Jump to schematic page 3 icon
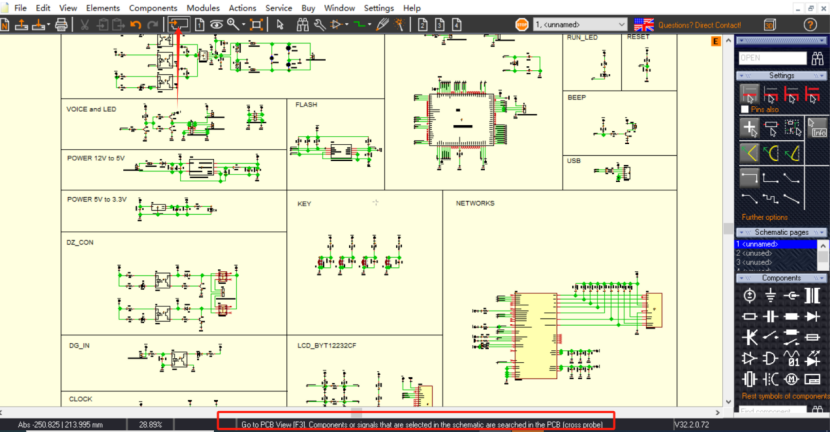 point(439,24)
